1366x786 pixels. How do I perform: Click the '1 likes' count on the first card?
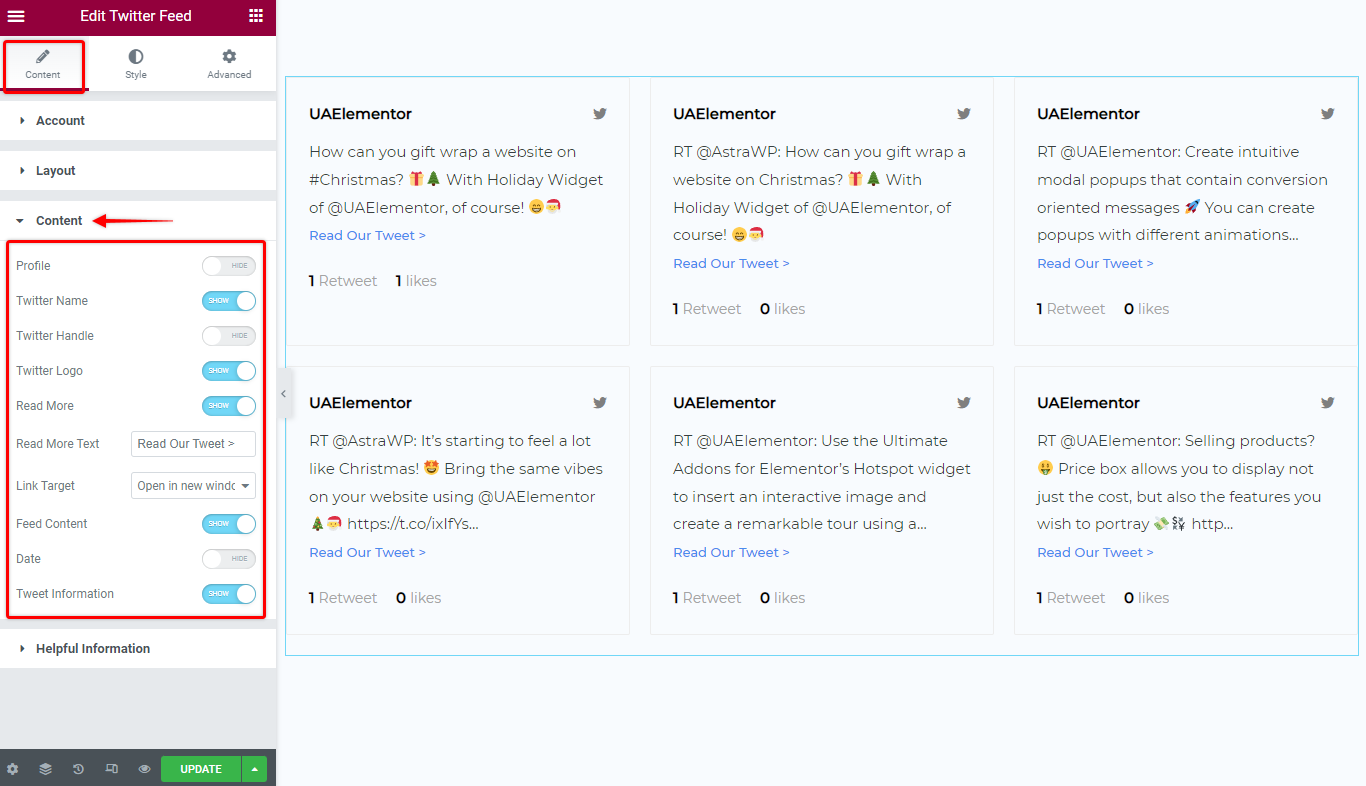point(416,281)
